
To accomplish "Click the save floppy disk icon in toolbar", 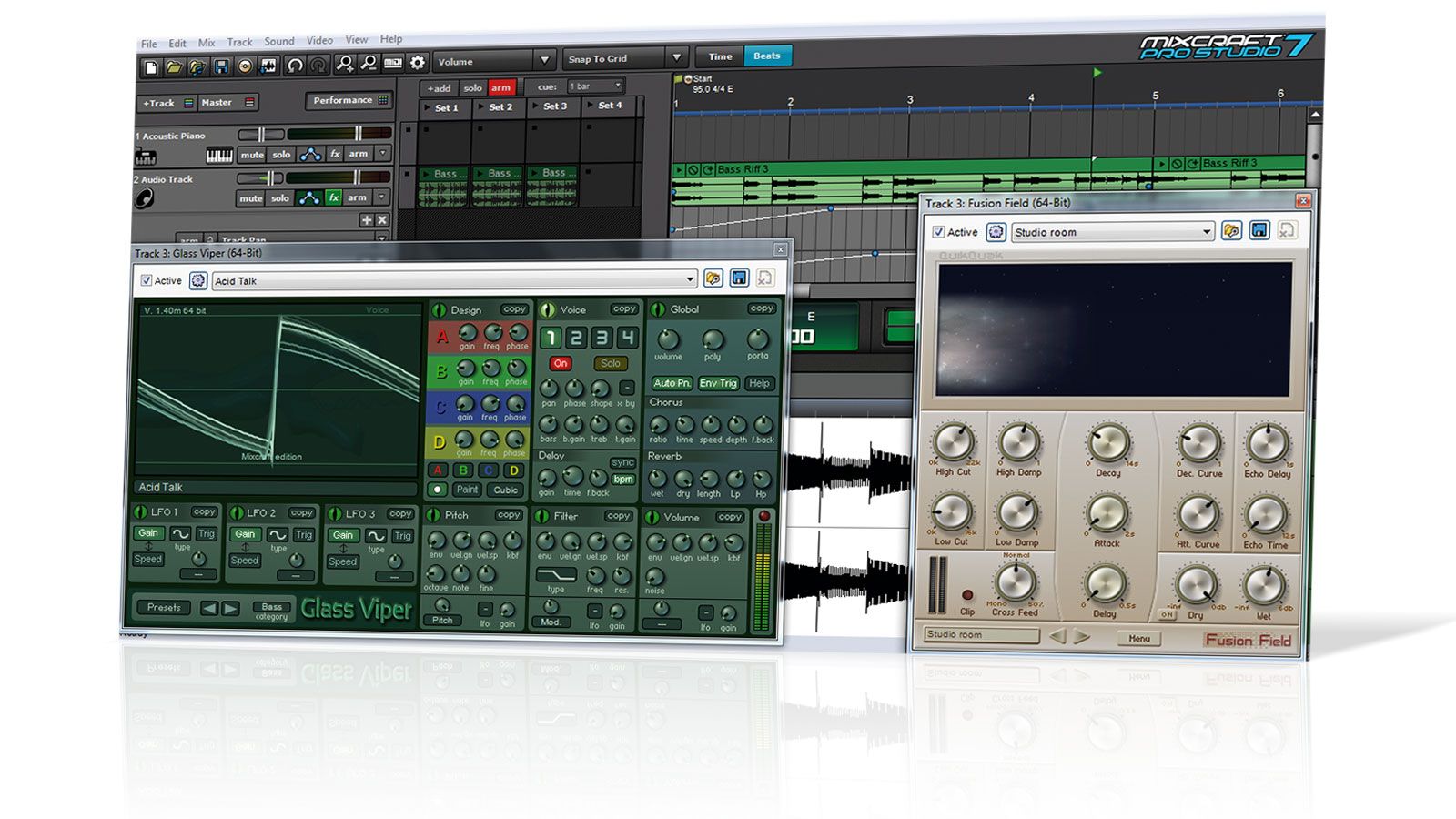I will 221,66.
